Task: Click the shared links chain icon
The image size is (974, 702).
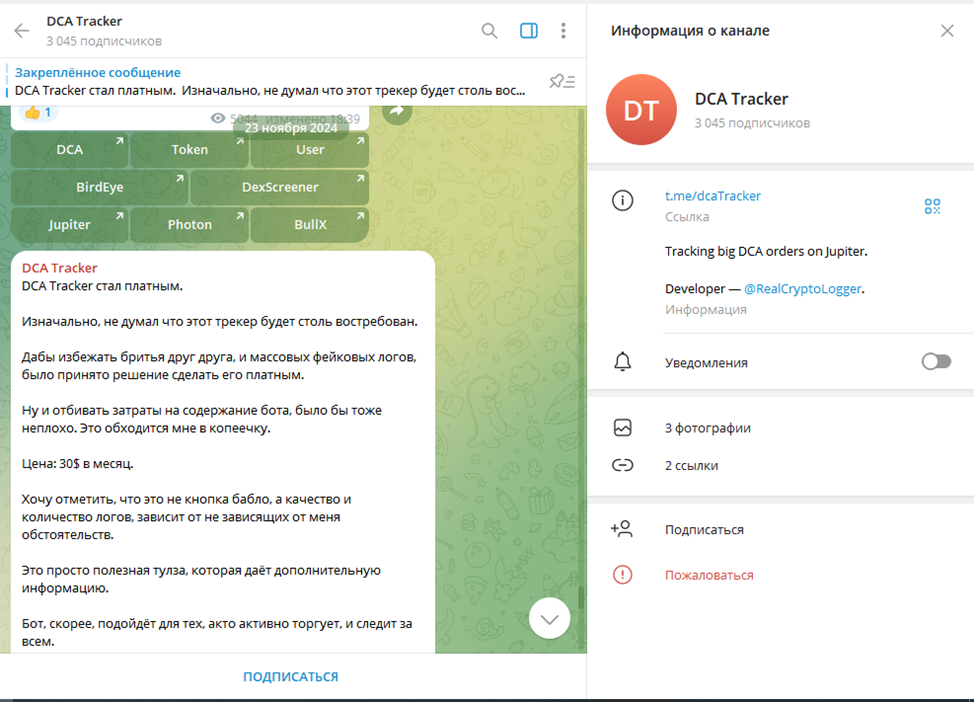Action: pyautogui.click(x=622, y=465)
